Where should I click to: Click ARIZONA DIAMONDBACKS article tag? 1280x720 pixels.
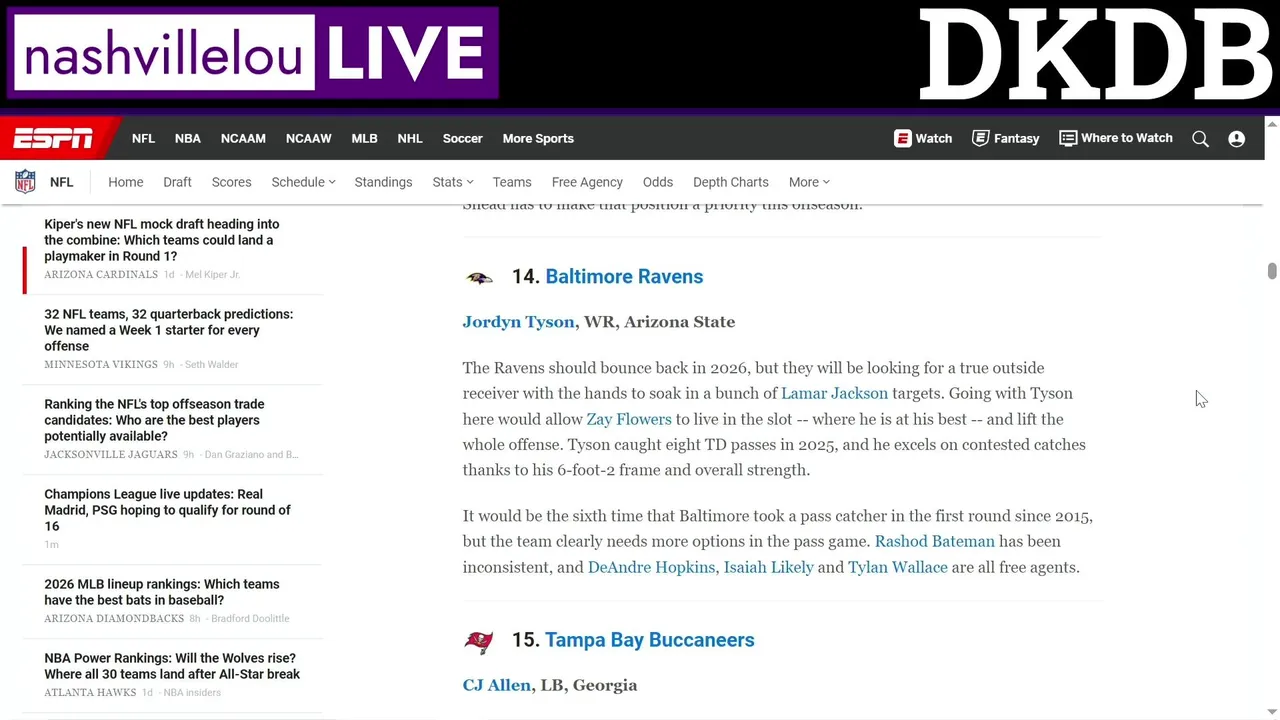click(x=114, y=618)
